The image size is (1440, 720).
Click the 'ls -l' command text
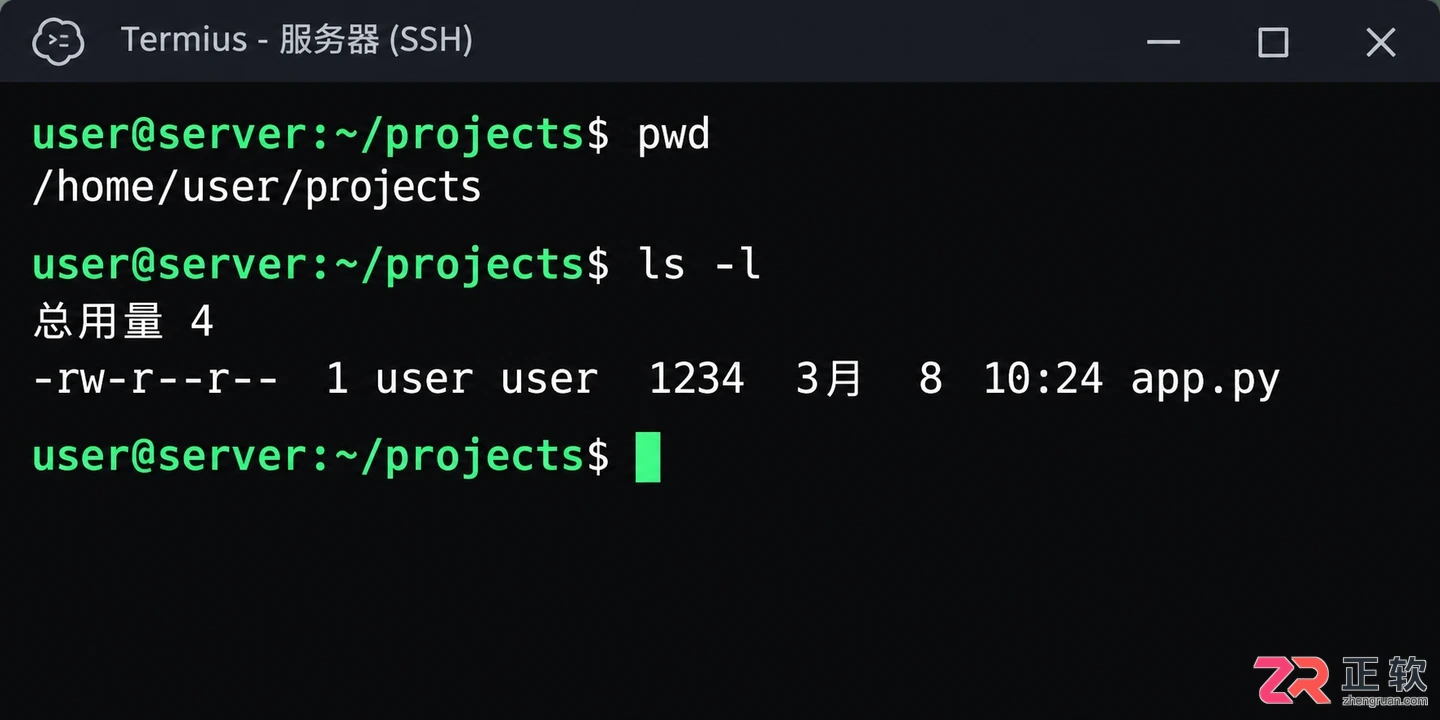tap(699, 263)
